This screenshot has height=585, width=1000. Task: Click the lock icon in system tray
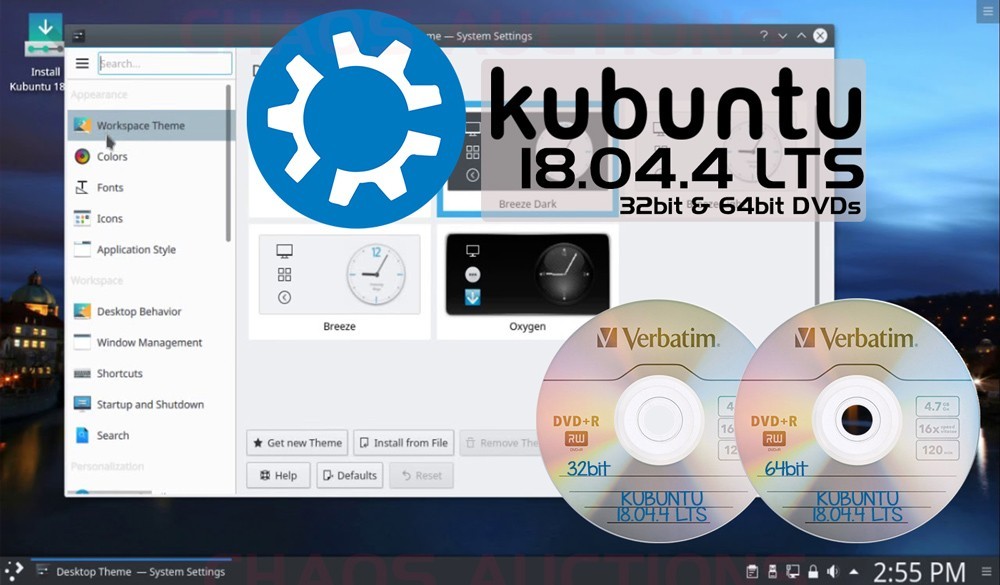(813, 571)
